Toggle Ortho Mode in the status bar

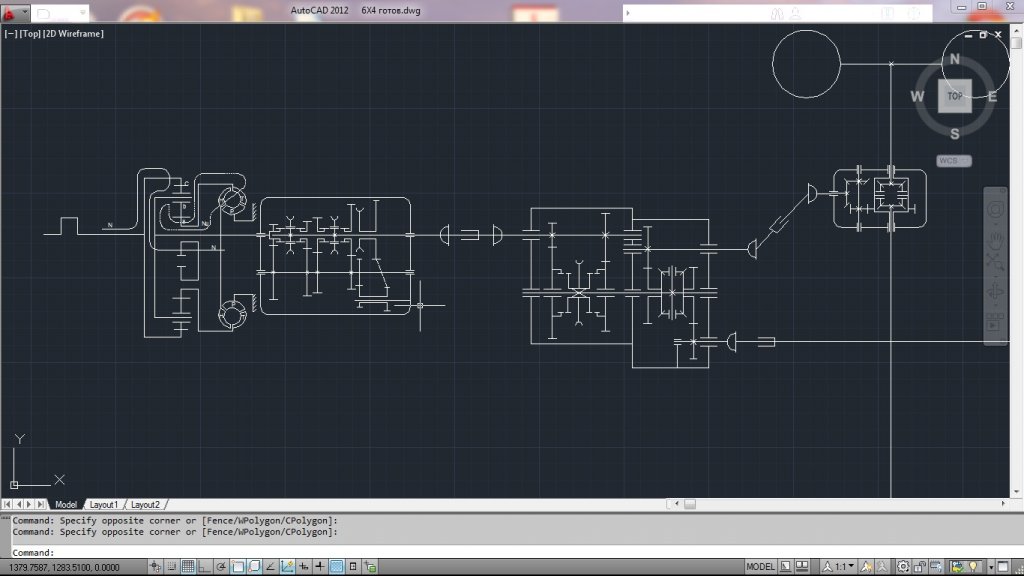point(203,567)
